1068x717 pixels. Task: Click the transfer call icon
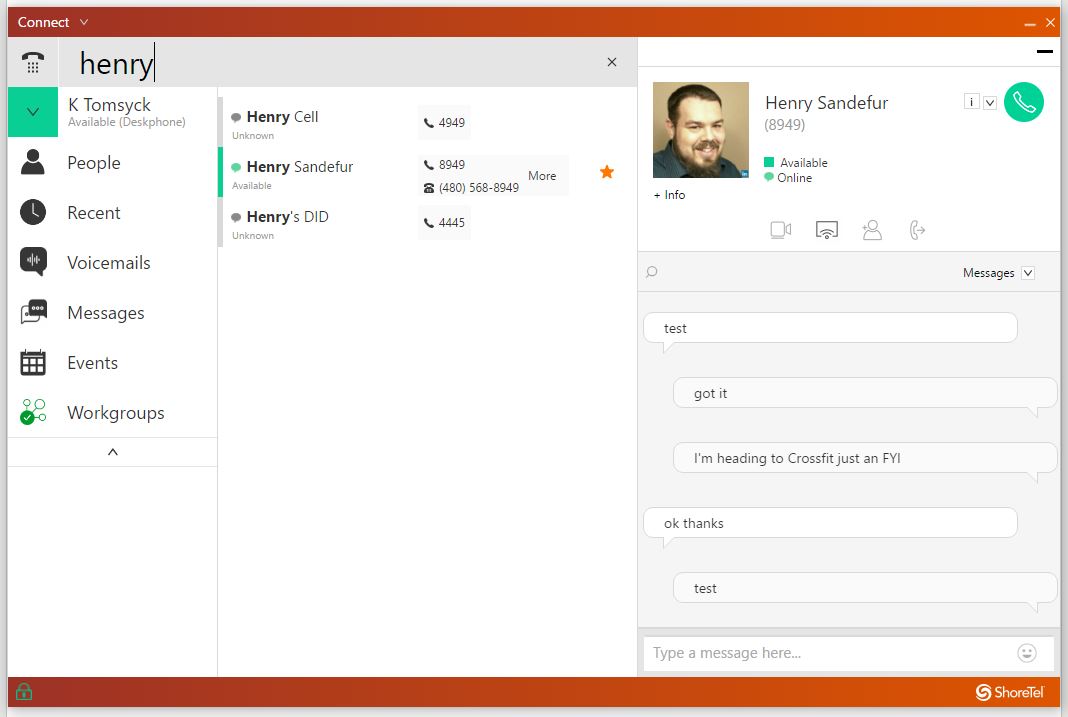917,230
